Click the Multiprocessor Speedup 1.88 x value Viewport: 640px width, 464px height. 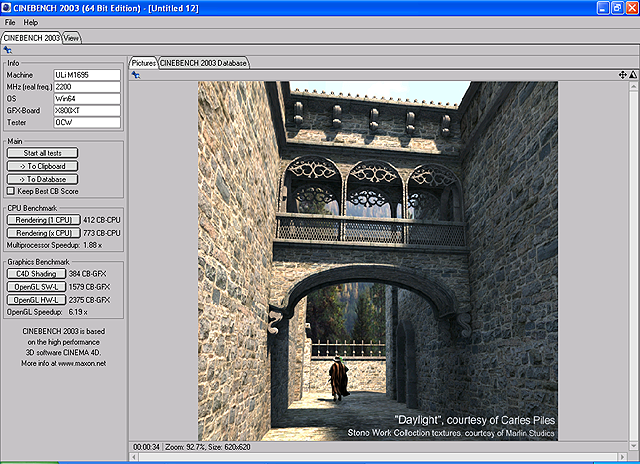click(x=93, y=245)
